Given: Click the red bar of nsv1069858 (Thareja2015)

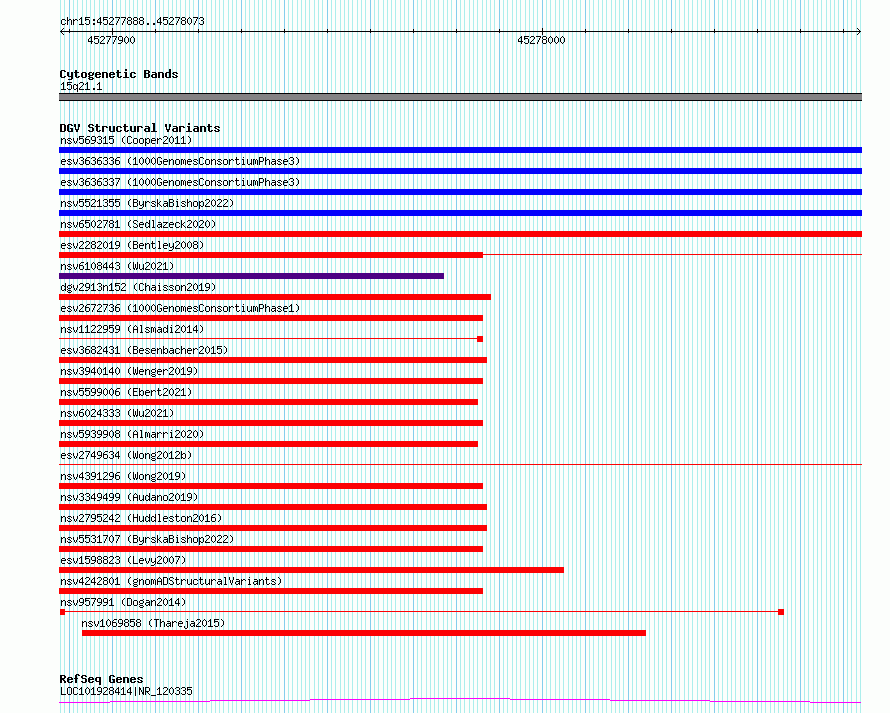Looking at the screenshot, I should coord(364,633).
